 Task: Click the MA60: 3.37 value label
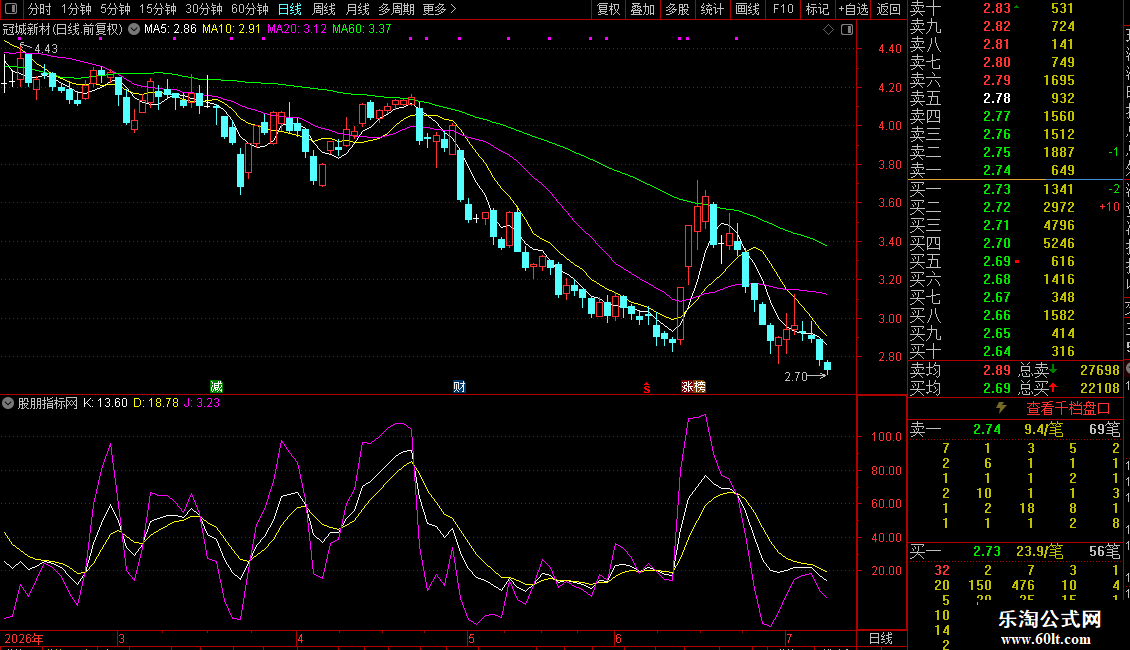tap(362, 29)
